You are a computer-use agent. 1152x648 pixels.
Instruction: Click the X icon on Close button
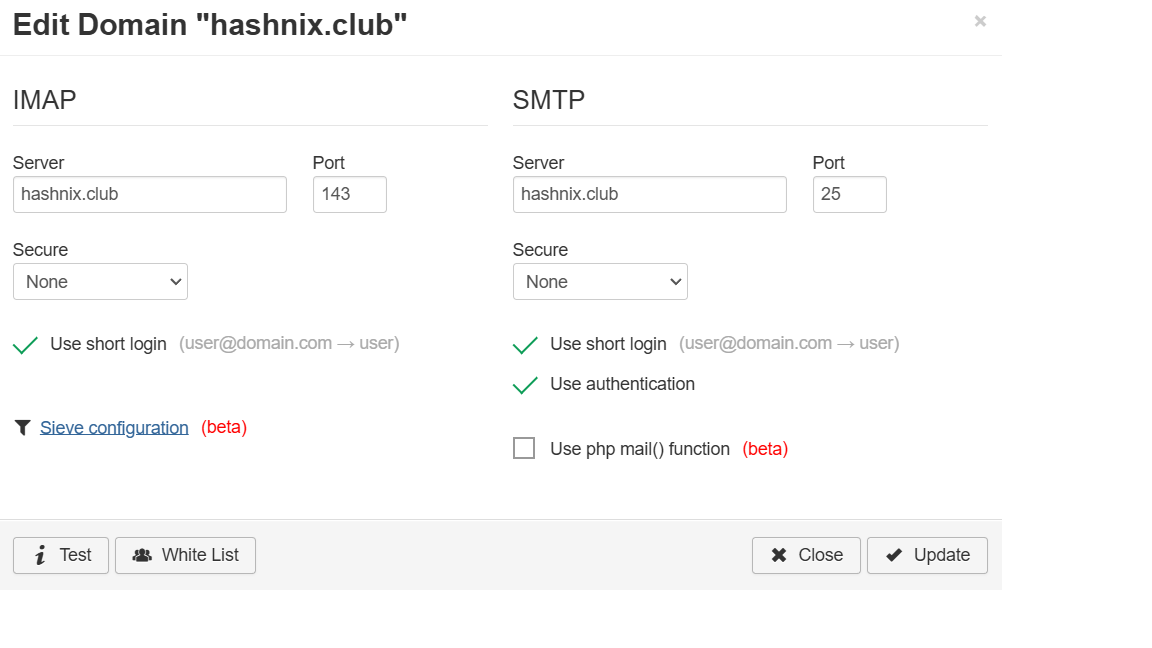(779, 555)
